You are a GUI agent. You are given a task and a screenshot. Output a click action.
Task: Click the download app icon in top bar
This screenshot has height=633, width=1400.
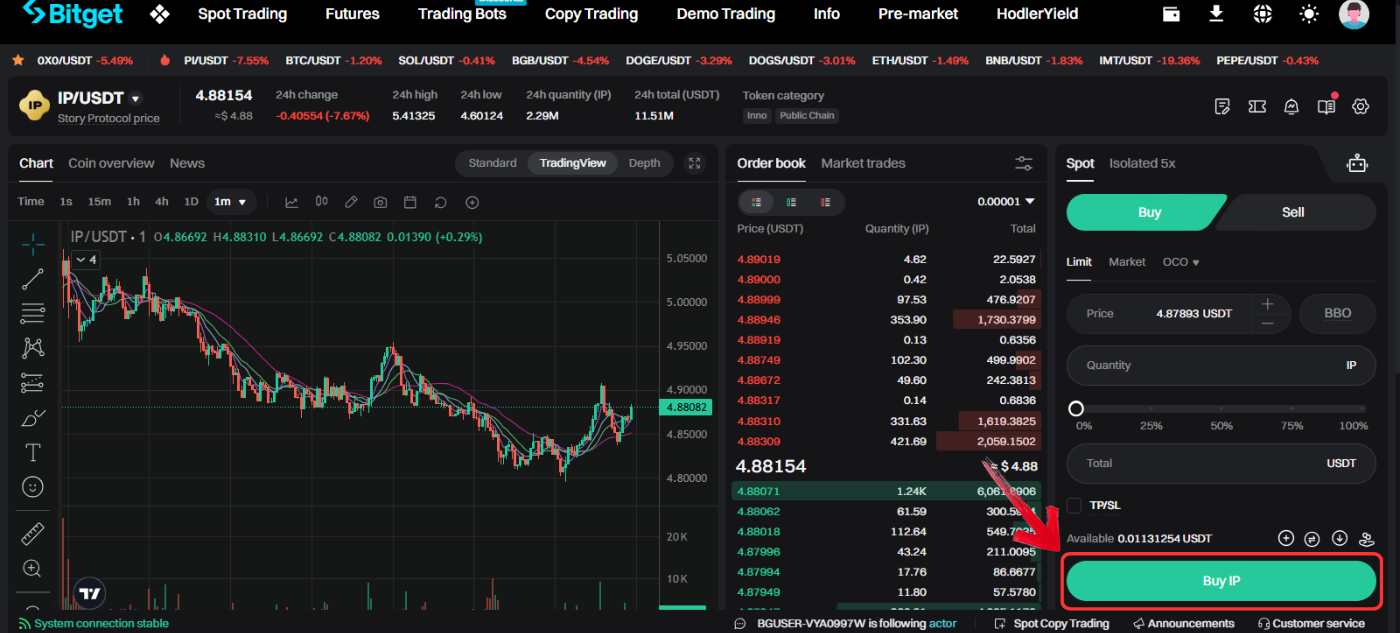click(1216, 13)
